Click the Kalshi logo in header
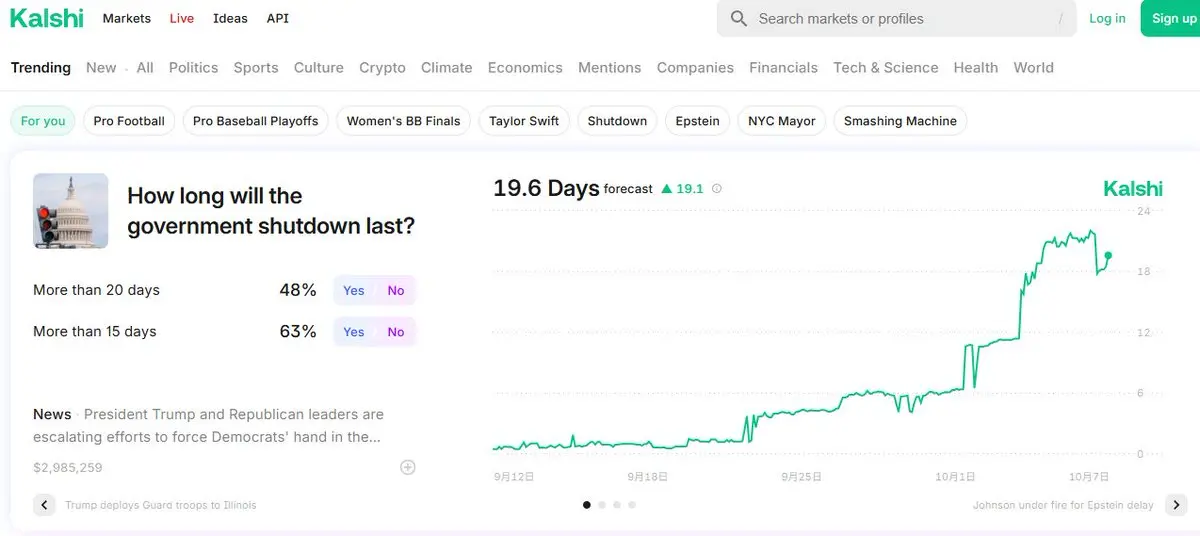1200x536 pixels. click(47, 18)
